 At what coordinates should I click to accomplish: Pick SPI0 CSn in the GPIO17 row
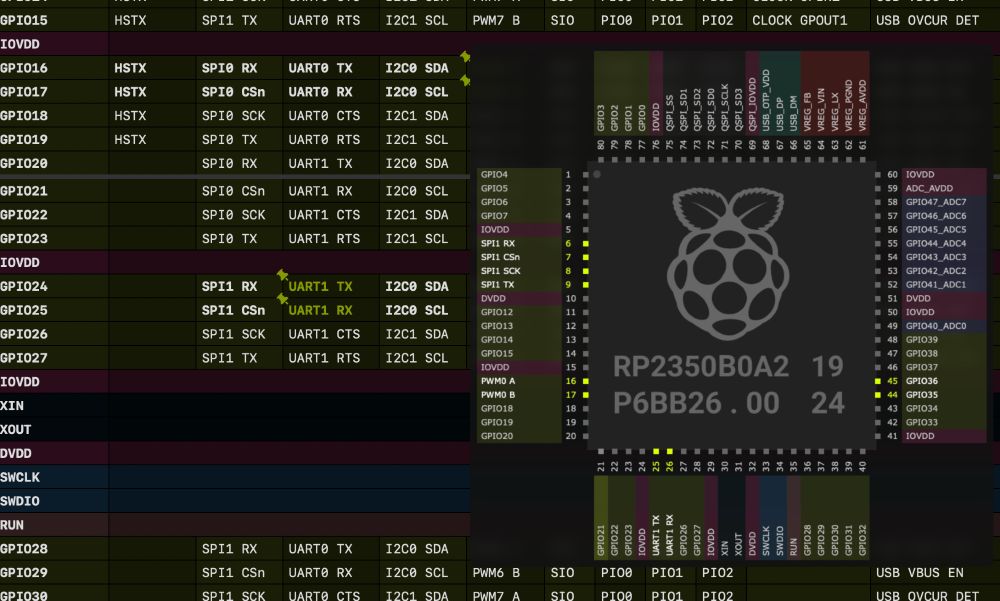click(233, 92)
